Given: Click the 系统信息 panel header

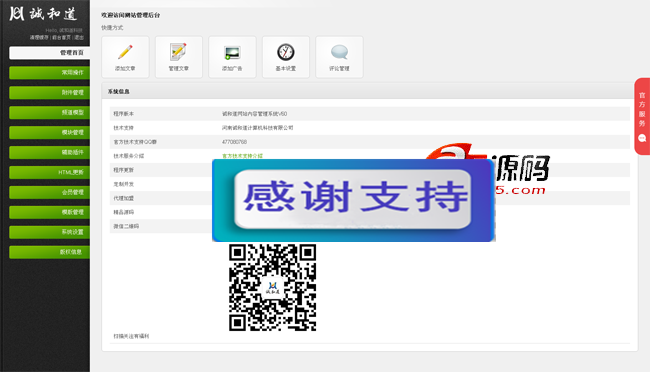Looking at the screenshot, I should pos(370,91).
